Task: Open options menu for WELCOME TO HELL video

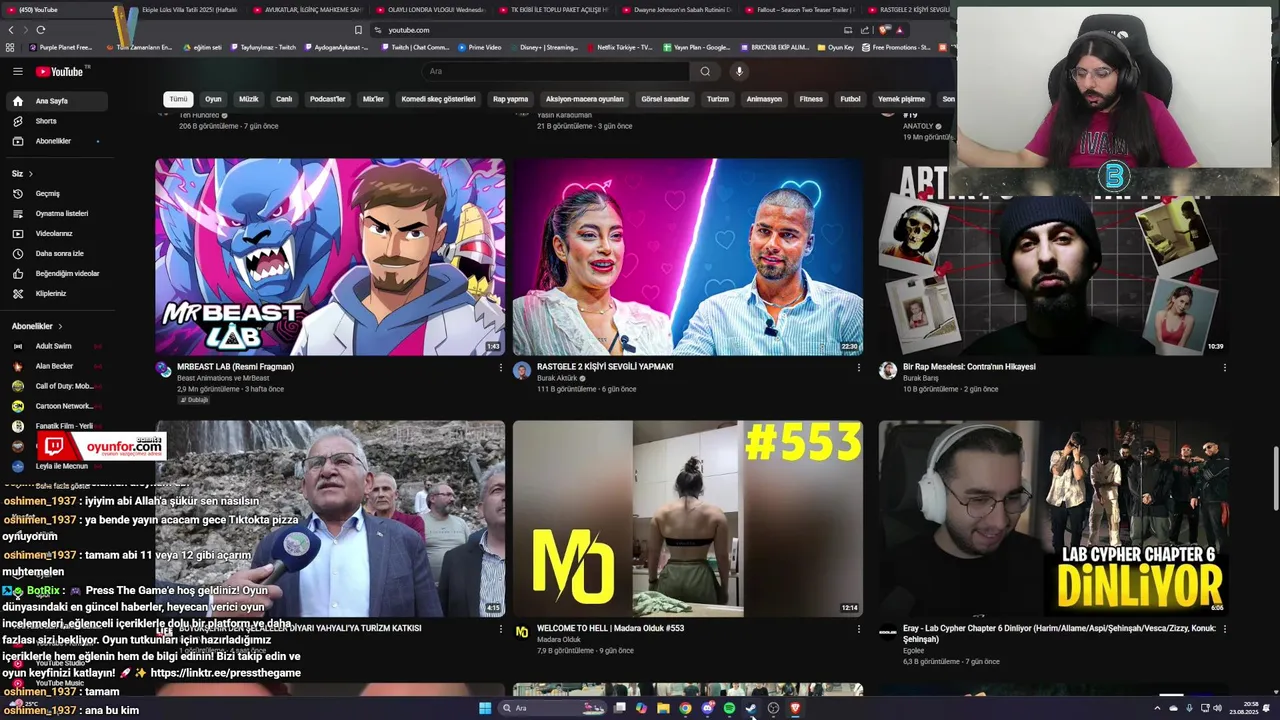Action: pyautogui.click(x=858, y=629)
